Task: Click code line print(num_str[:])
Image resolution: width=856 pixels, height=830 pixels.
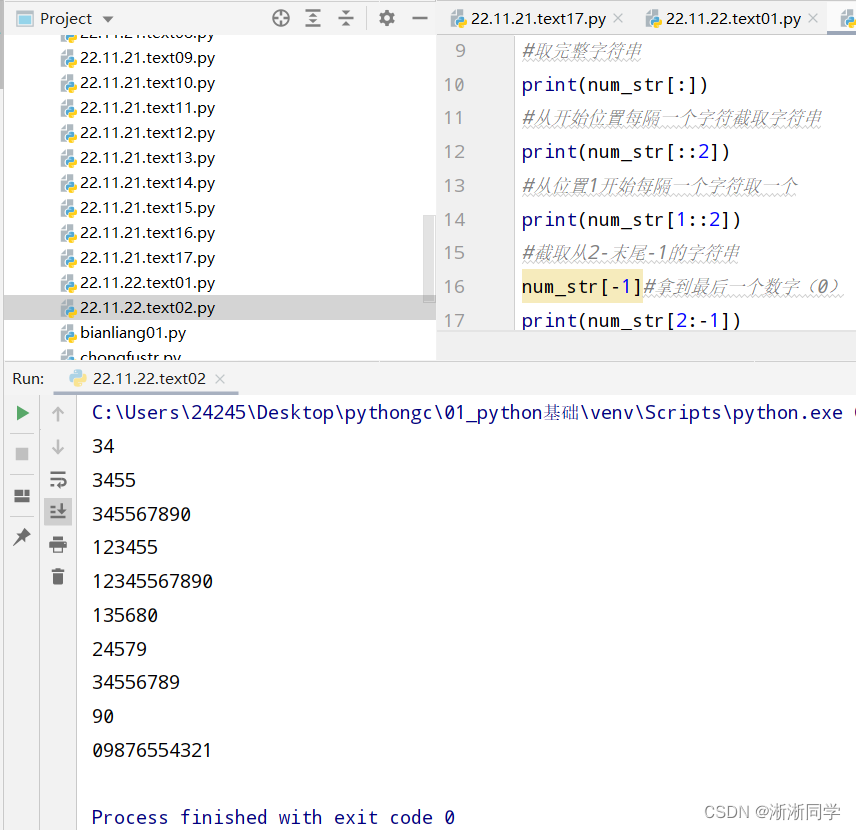Action: point(614,85)
